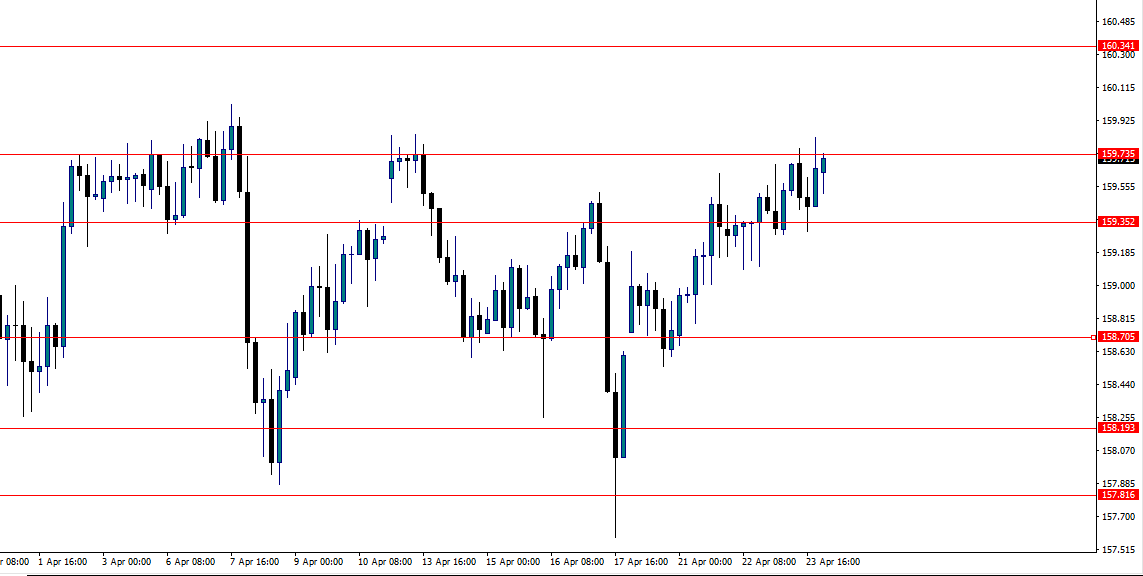Click the '7 Apr 16:00' time label

click(x=255, y=562)
